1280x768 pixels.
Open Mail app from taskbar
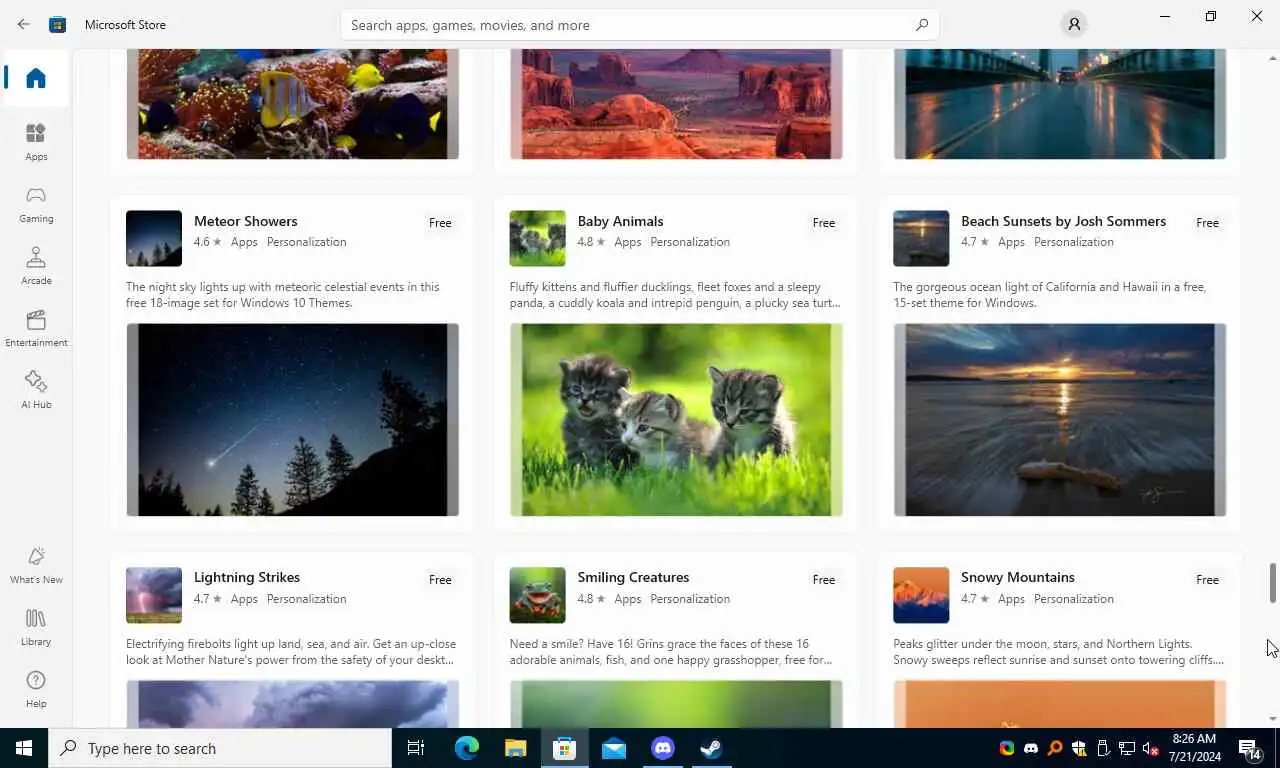coord(613,748)
